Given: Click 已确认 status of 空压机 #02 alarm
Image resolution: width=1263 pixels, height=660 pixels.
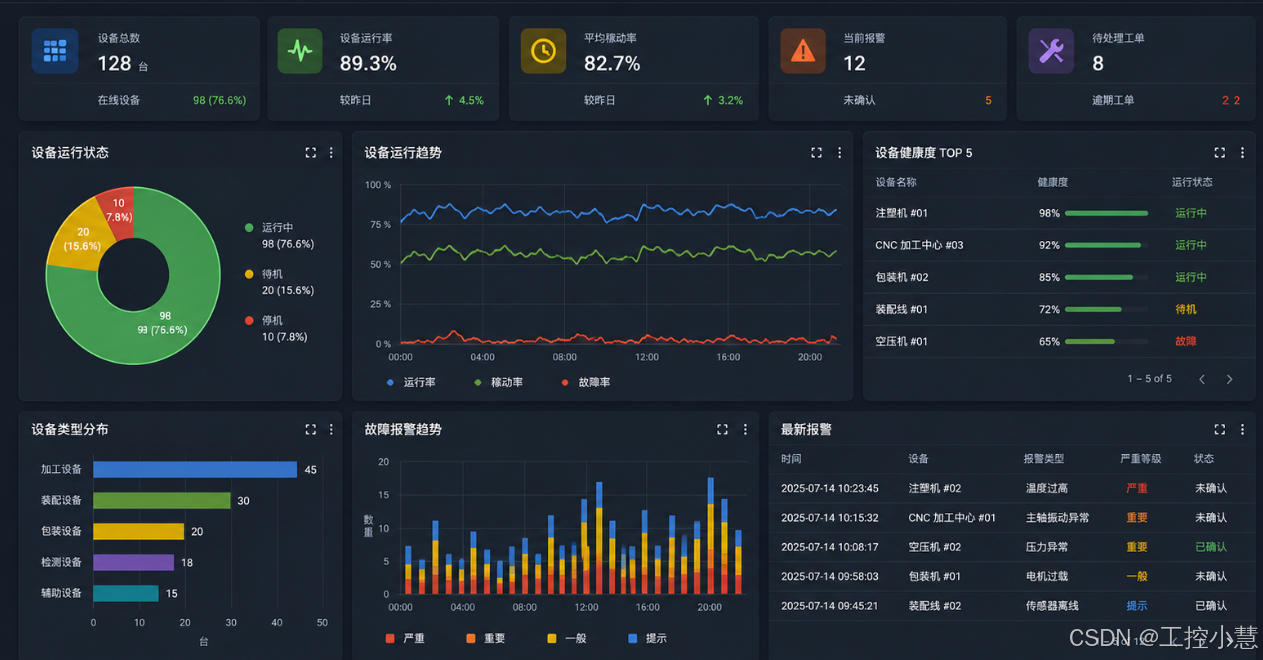Looking at the screenshot, I should (1210, 547).
